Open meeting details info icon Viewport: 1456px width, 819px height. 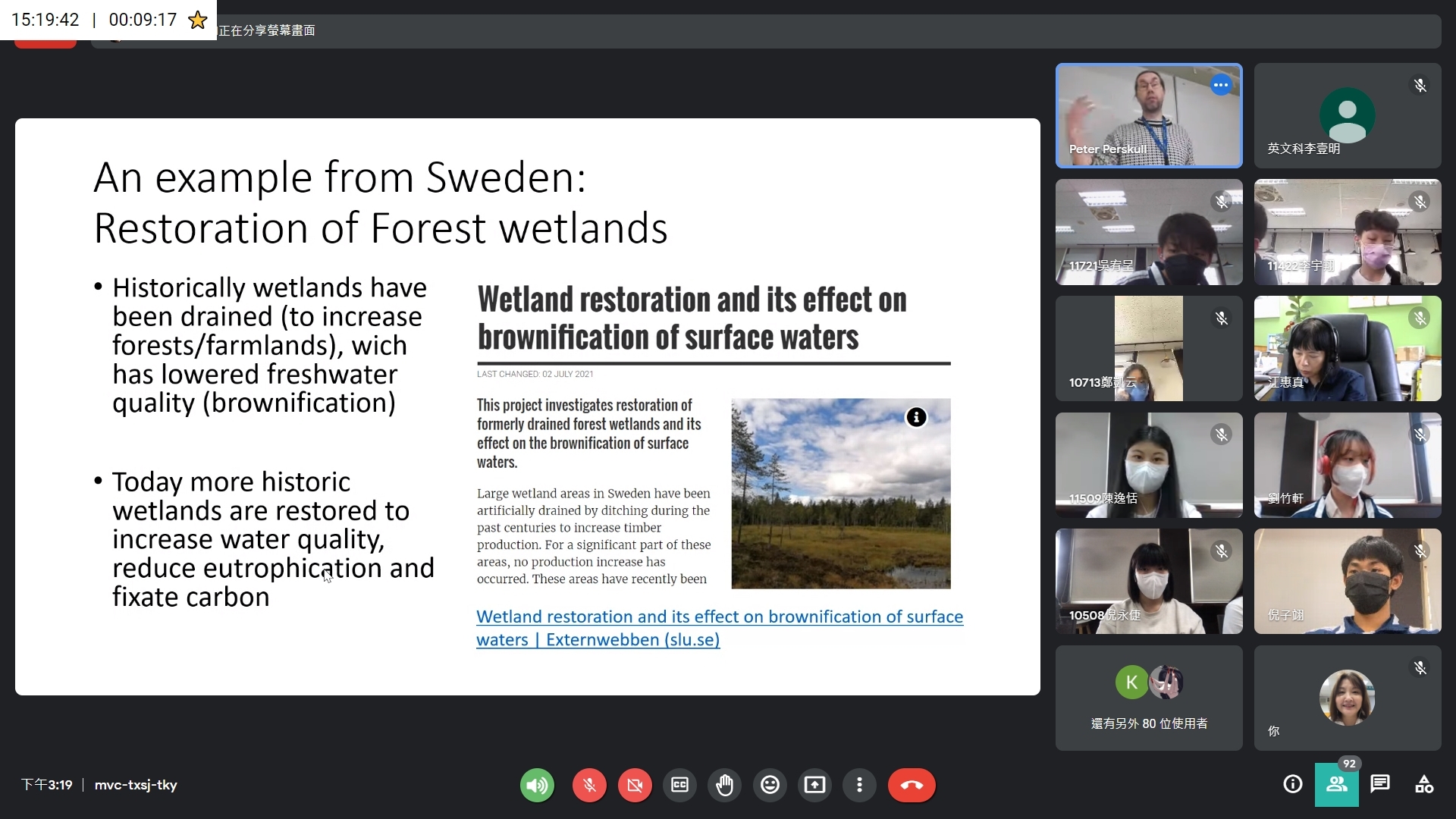point(1292,784)
